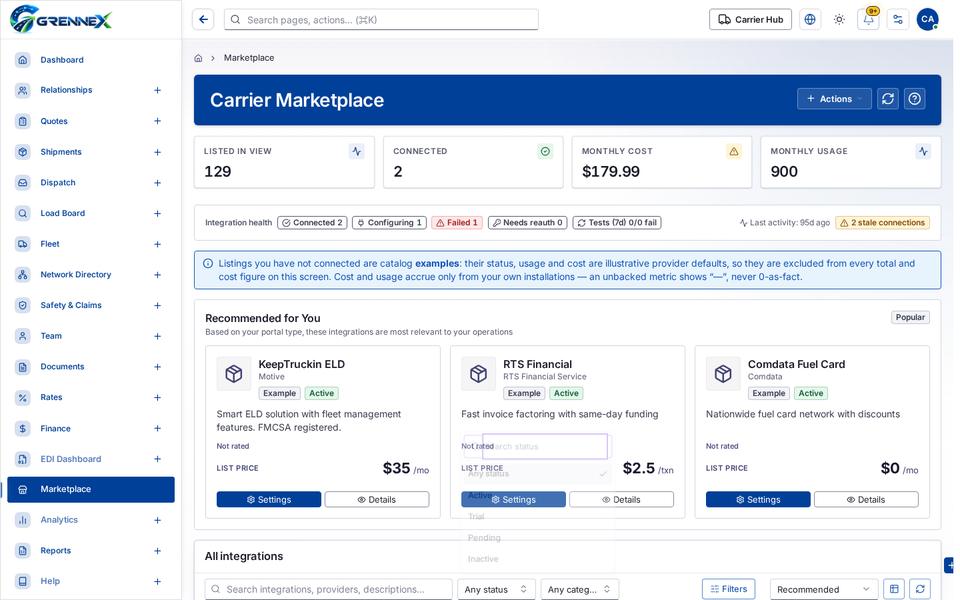960x600 pixels.
Task: Toggle light theme with the sun icon
Action: (839, 20)
